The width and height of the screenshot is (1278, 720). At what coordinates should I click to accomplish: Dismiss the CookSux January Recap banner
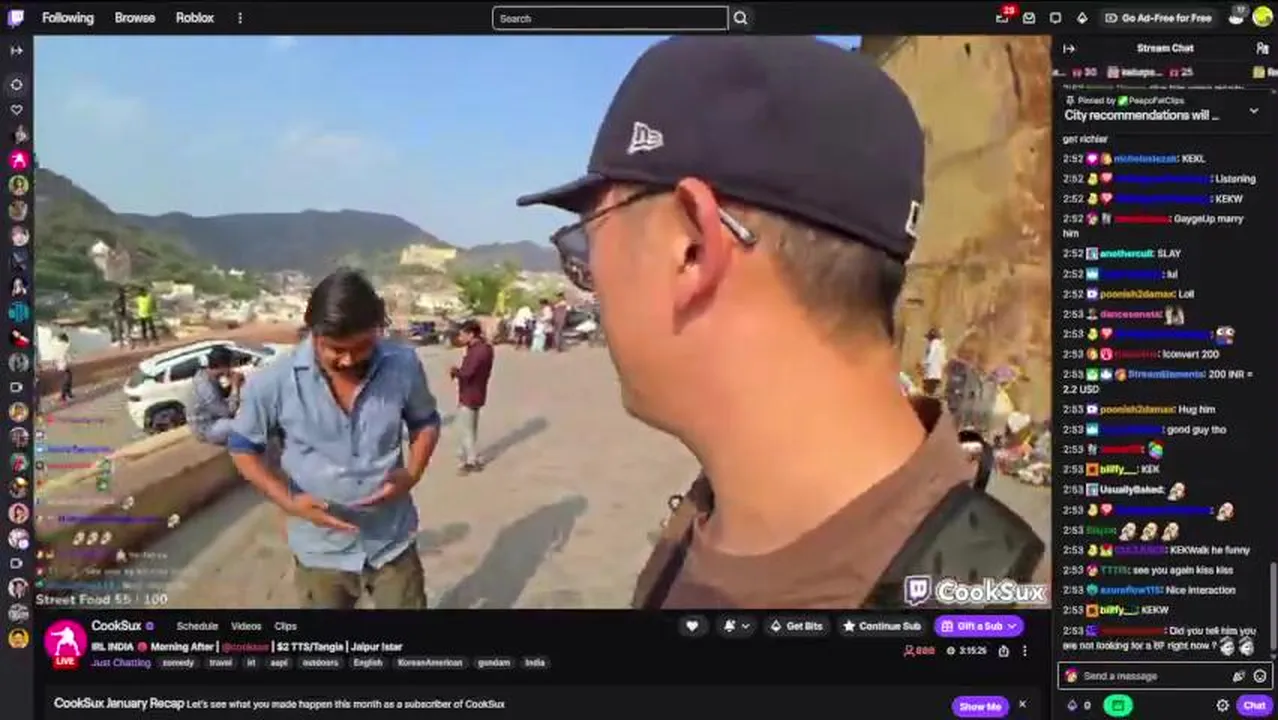click(1022, 705)
